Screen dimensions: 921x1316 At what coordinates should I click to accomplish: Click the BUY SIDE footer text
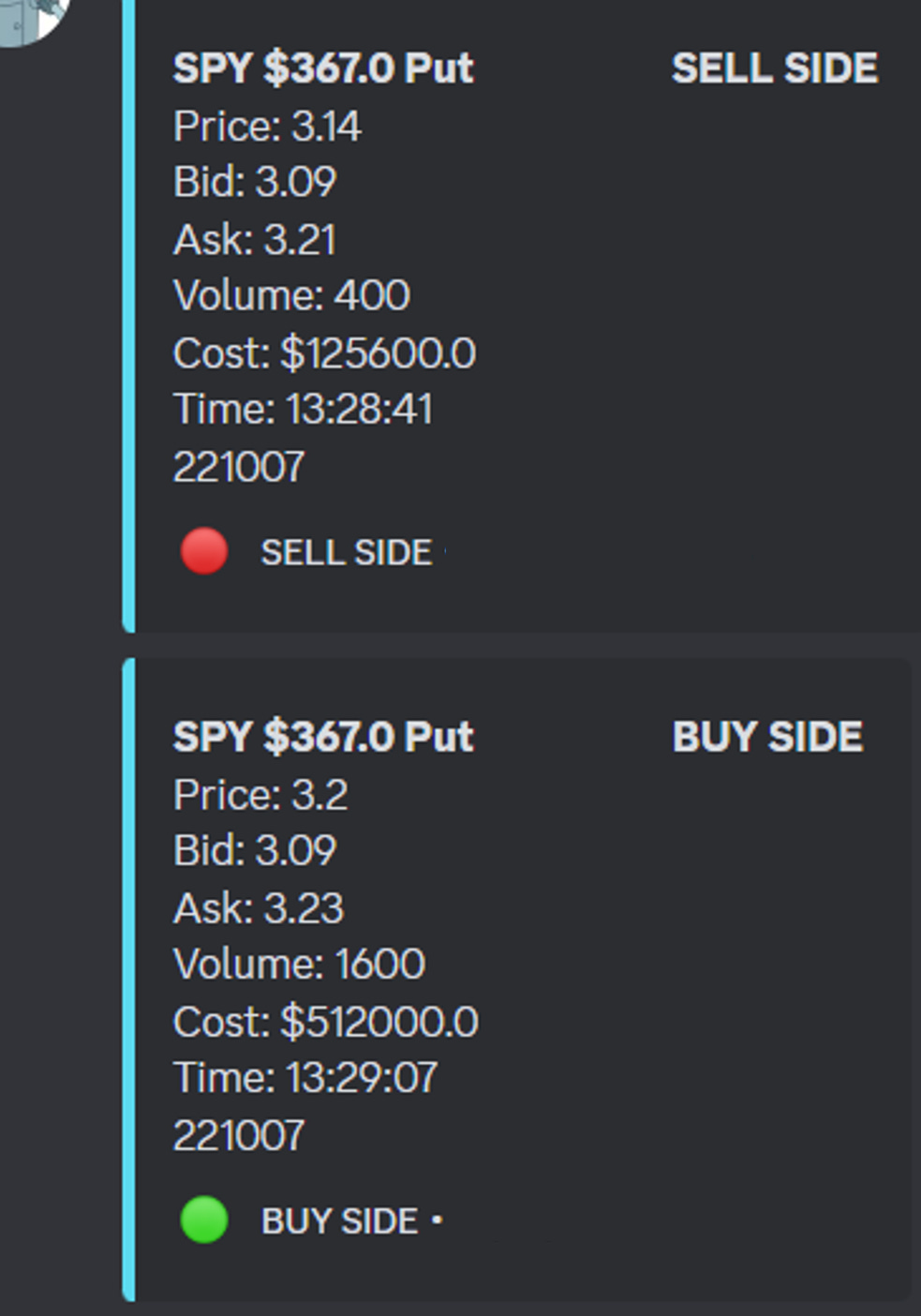click(339, 1220)
